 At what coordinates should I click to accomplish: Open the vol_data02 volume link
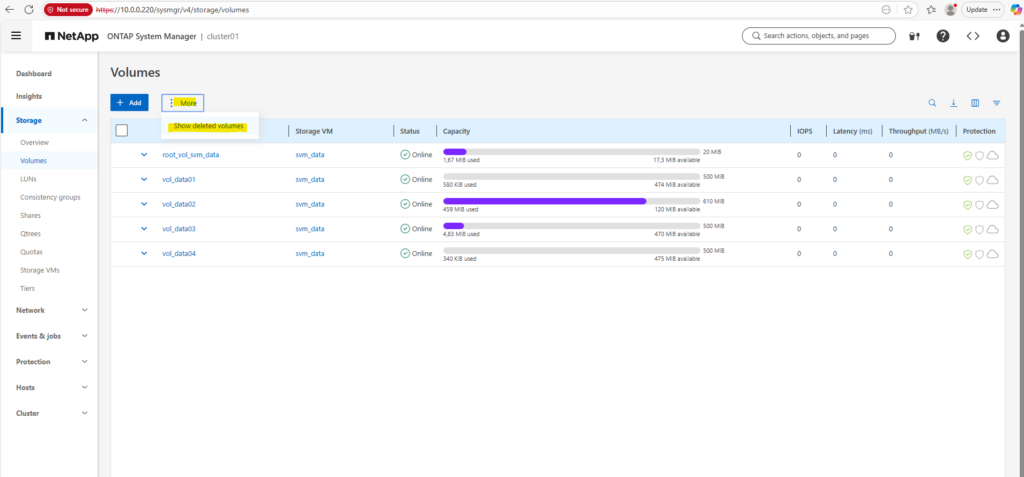tap(179, 204)
